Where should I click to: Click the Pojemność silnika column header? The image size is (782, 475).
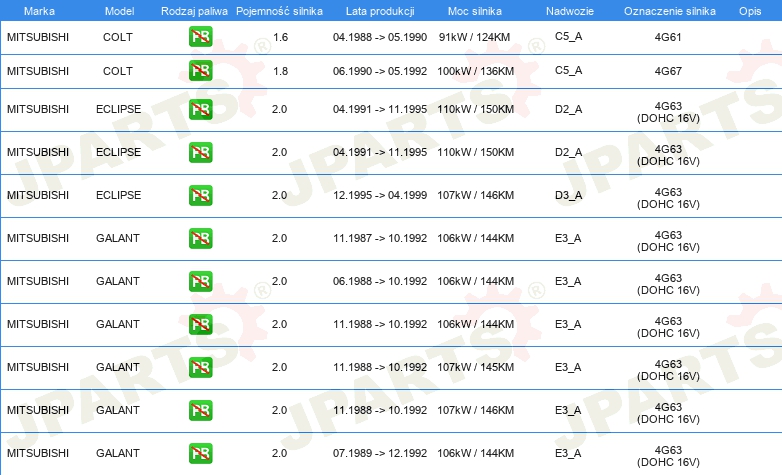[279, 11]
